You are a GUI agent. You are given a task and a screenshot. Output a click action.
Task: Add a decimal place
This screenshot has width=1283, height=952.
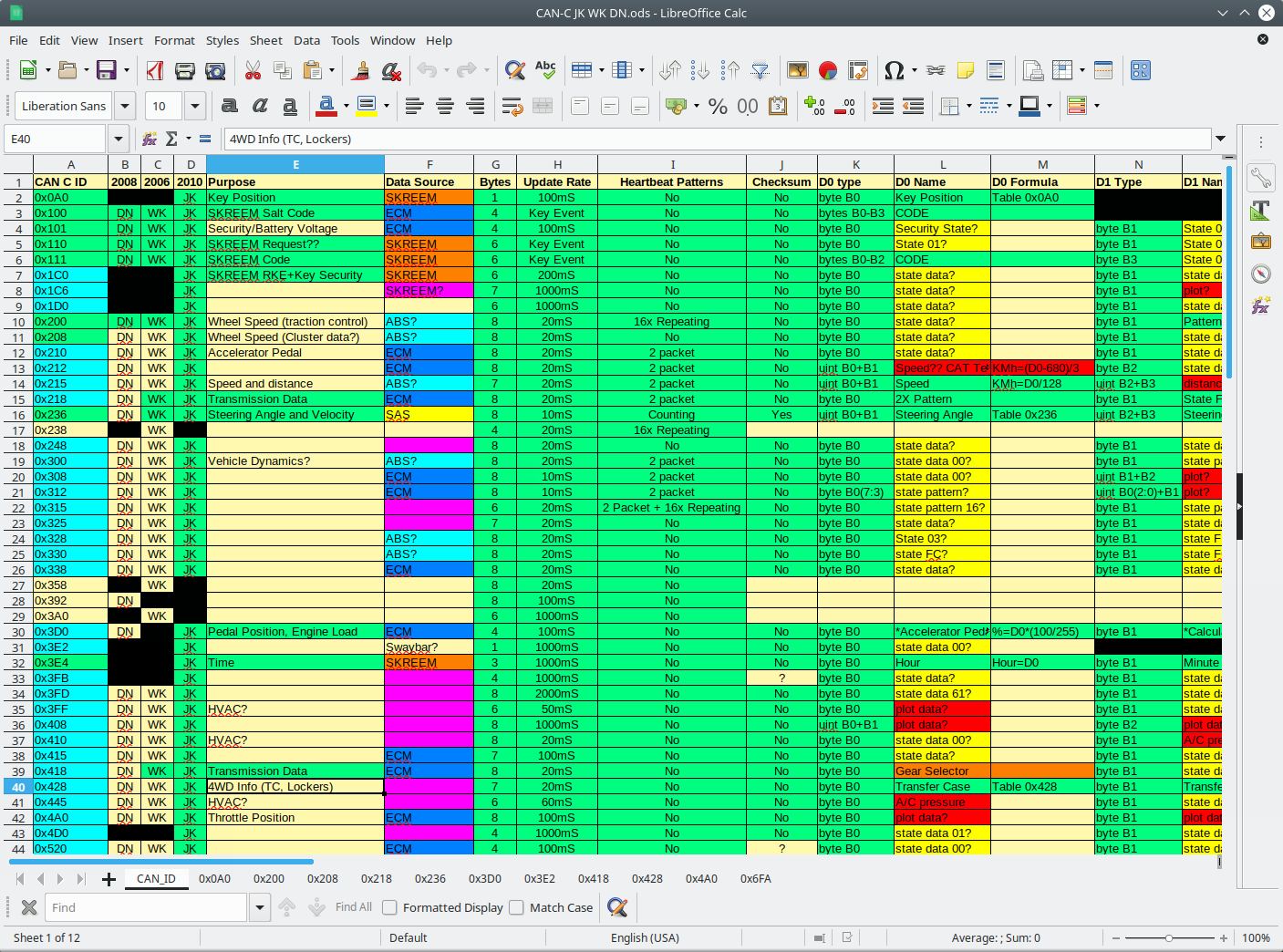click(815, 106)
